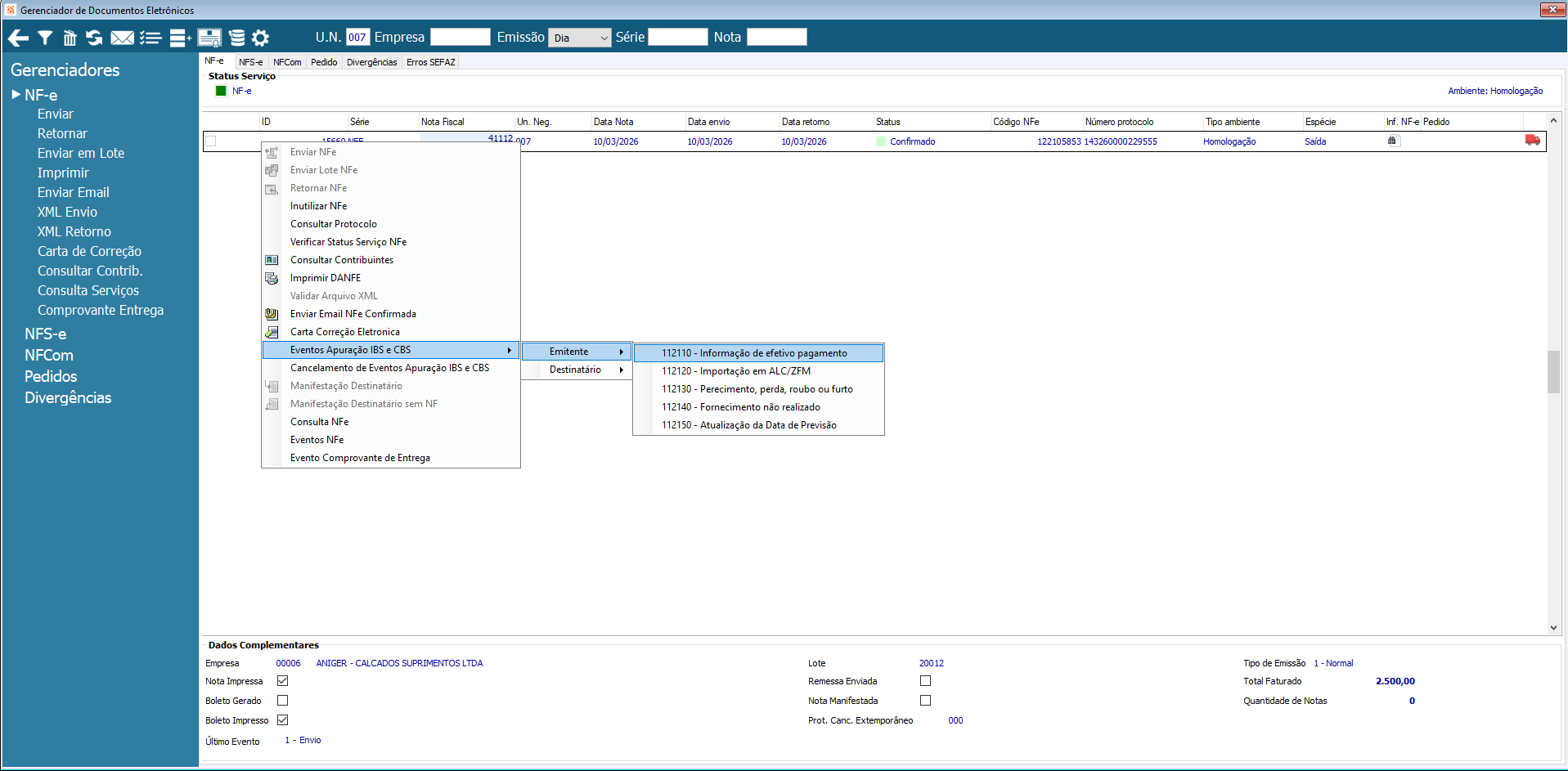Expand the Destinatário submenu

click(x=577, y=370)
